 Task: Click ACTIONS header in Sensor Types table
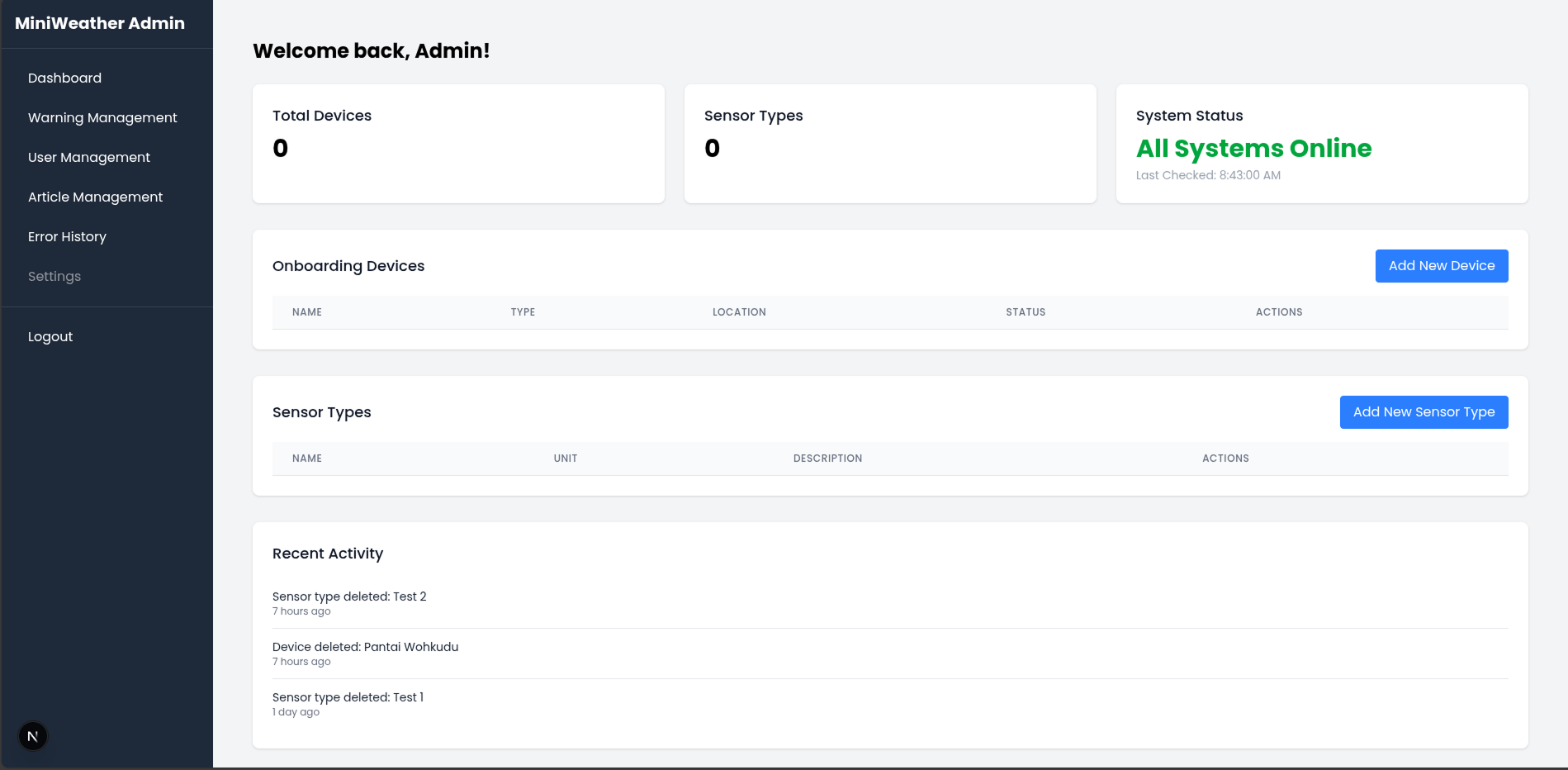(x=1225, y=459)
